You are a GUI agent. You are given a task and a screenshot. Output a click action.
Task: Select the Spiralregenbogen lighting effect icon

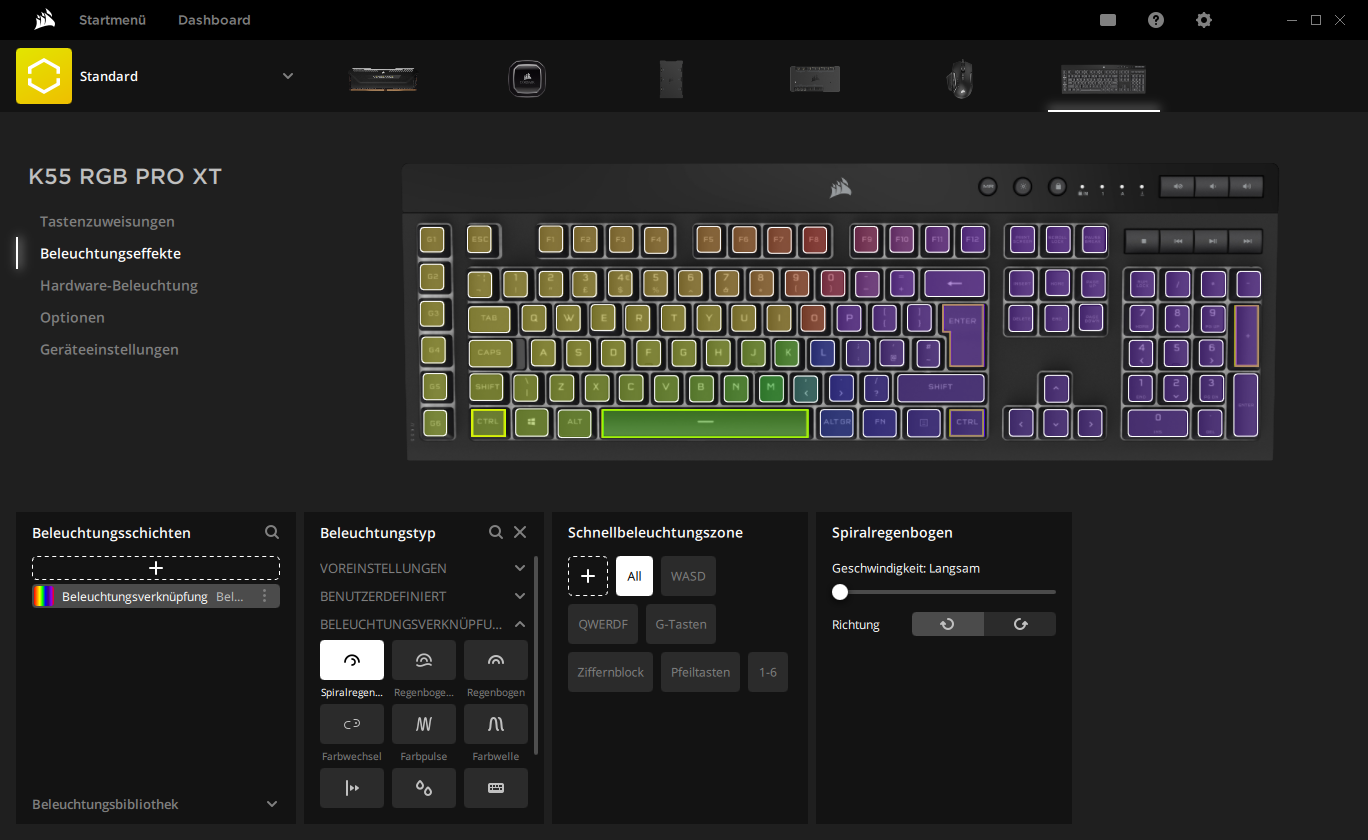[x=351, y=660]
